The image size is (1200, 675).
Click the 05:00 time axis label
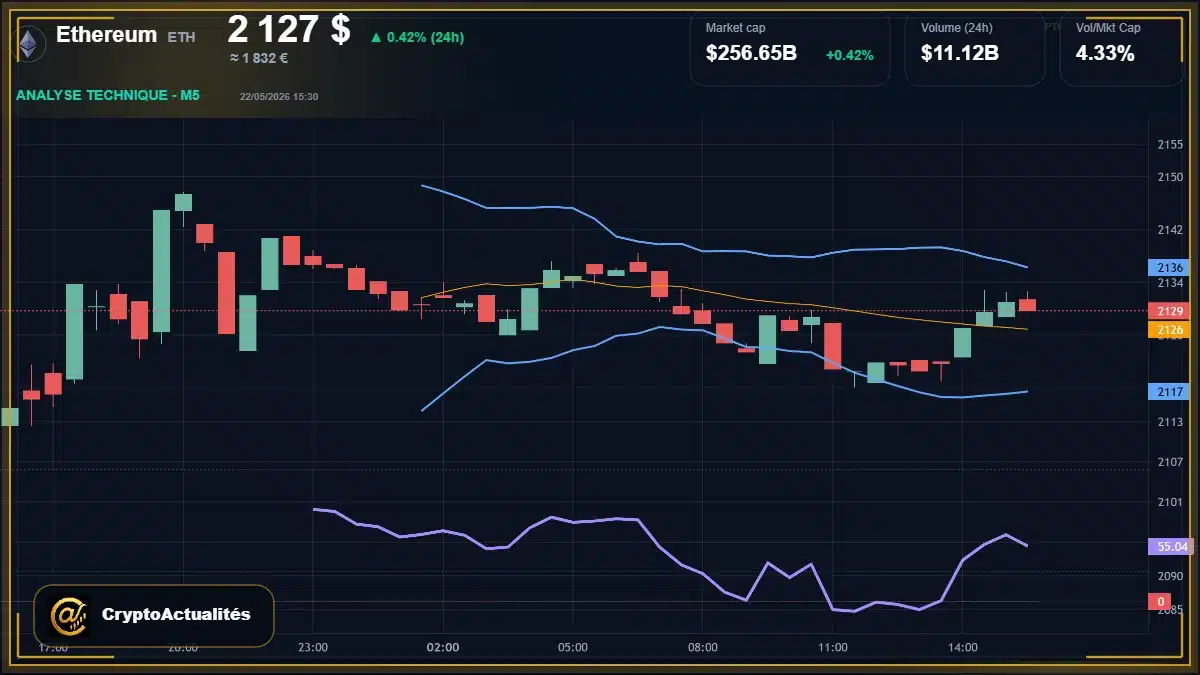(573, 647)
